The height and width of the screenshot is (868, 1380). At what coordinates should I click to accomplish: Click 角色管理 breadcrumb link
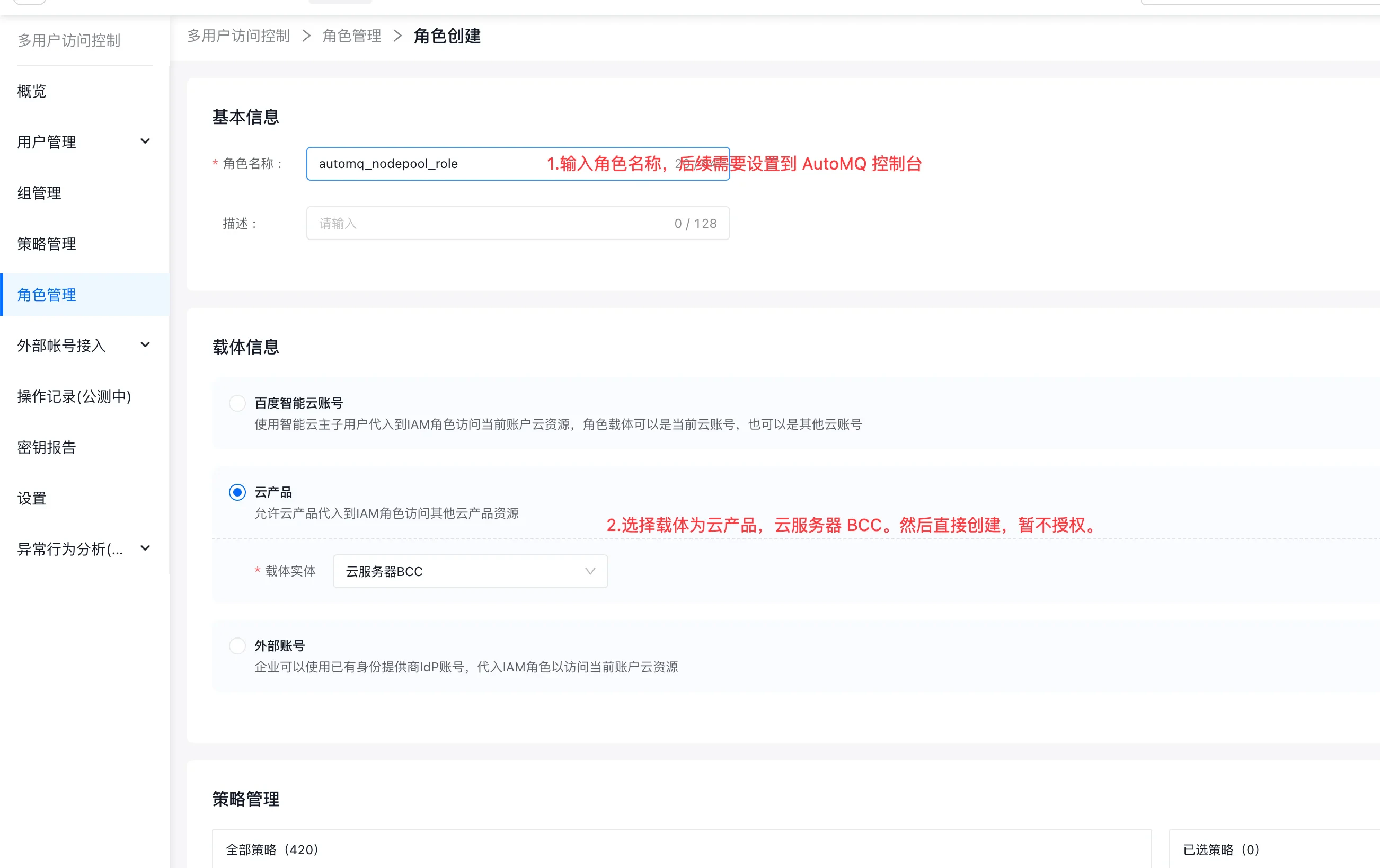[351, 36]
